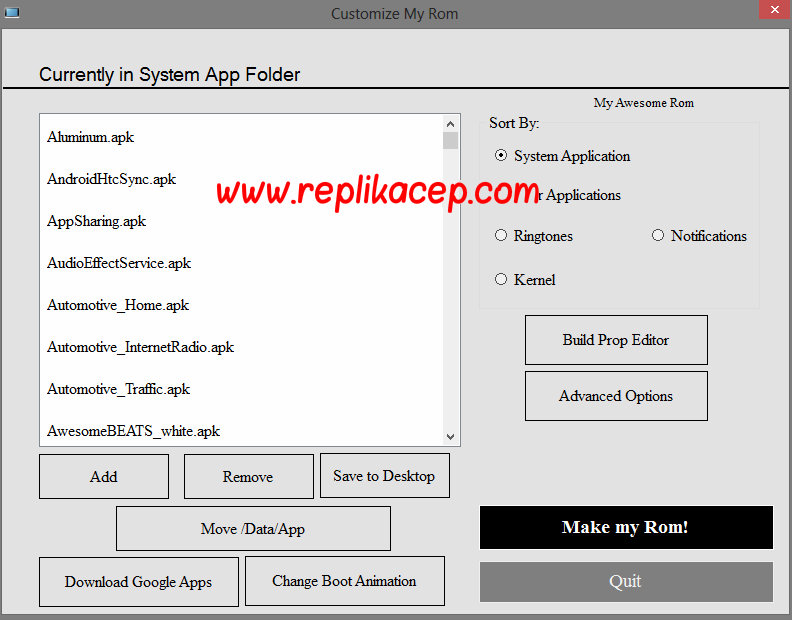Click Make my Rom! button
The height and width of the screenshot is (620, 792).
[x=626, y=527]
